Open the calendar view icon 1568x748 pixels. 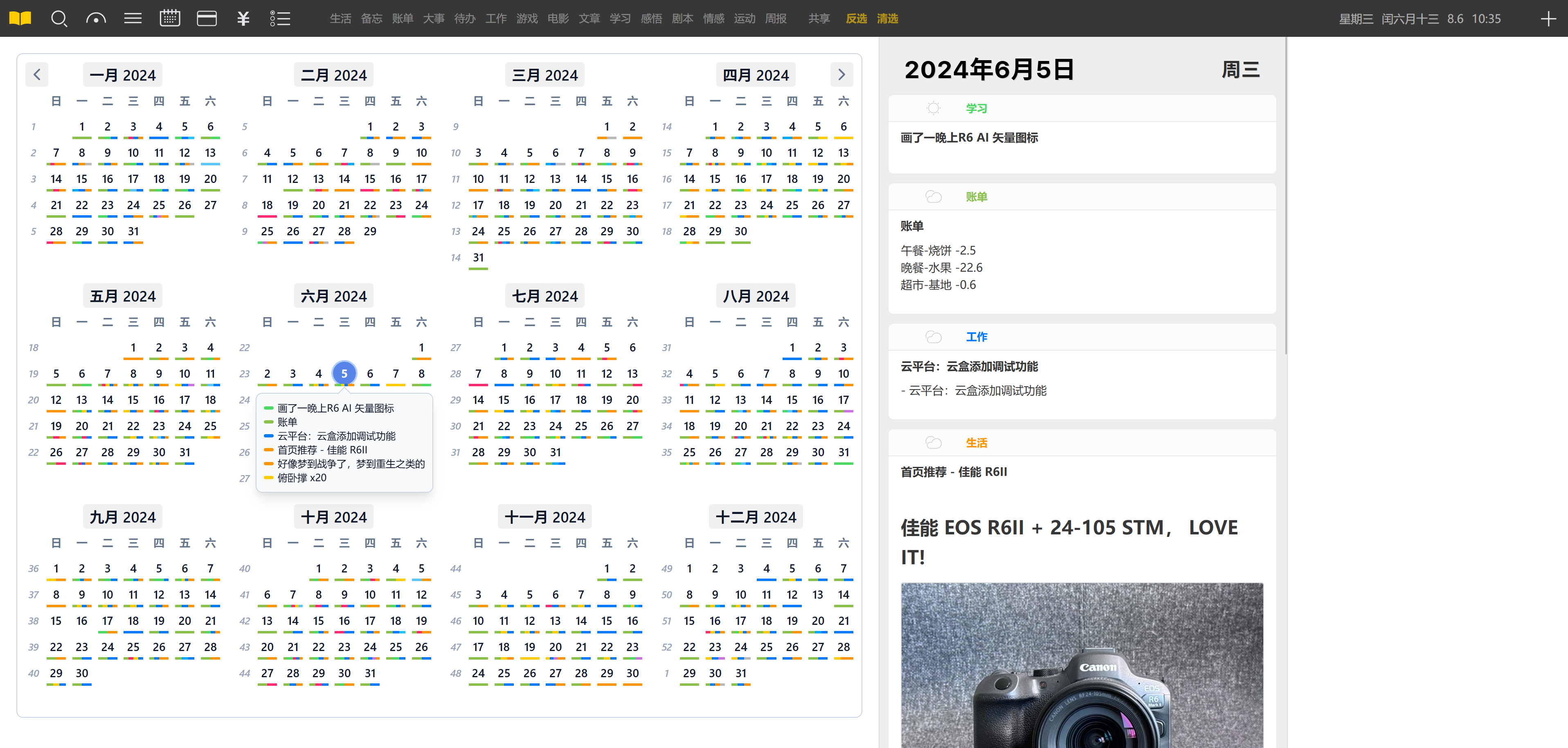pyautogui.click(x=170, y=18)
